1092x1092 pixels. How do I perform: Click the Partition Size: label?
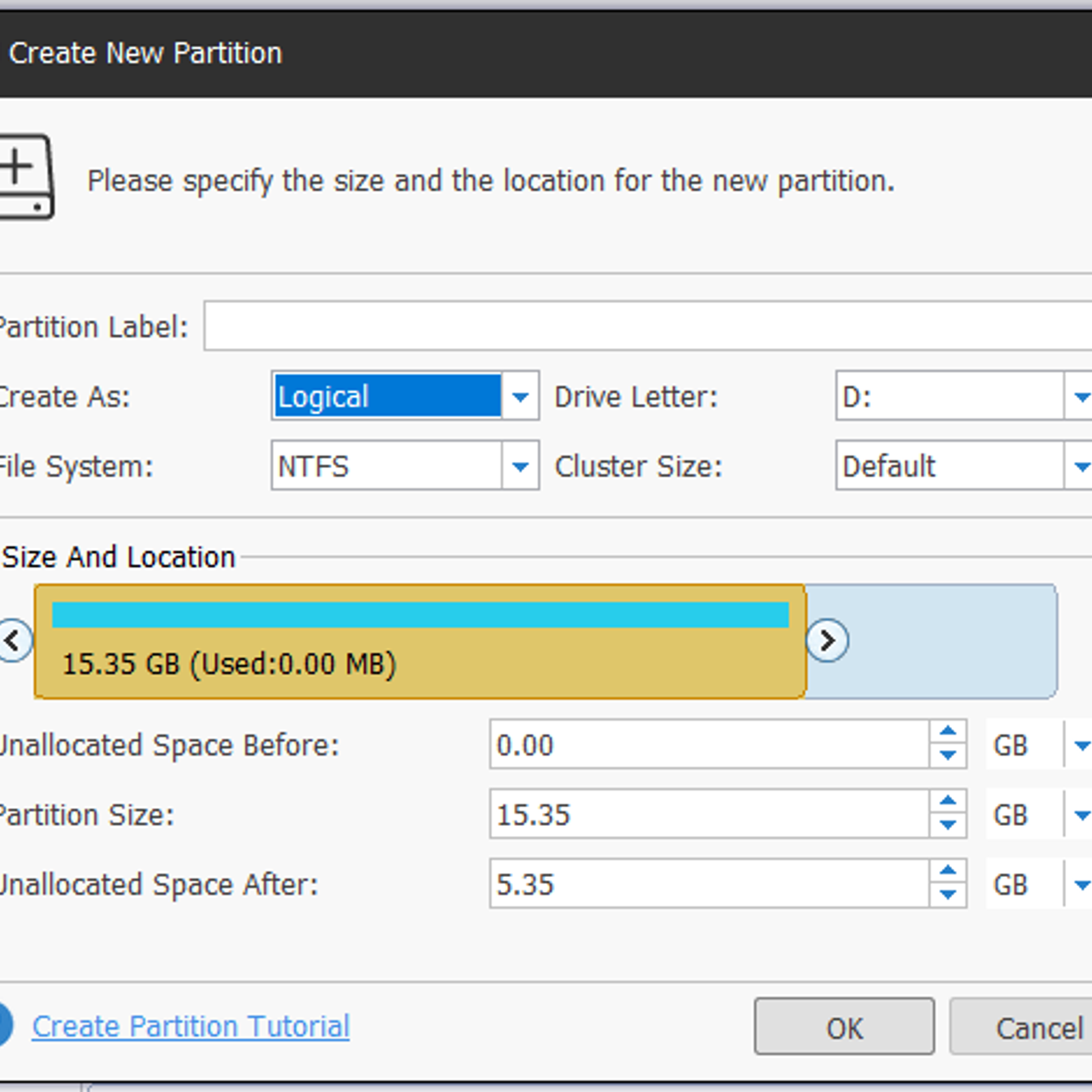(87, 815)
